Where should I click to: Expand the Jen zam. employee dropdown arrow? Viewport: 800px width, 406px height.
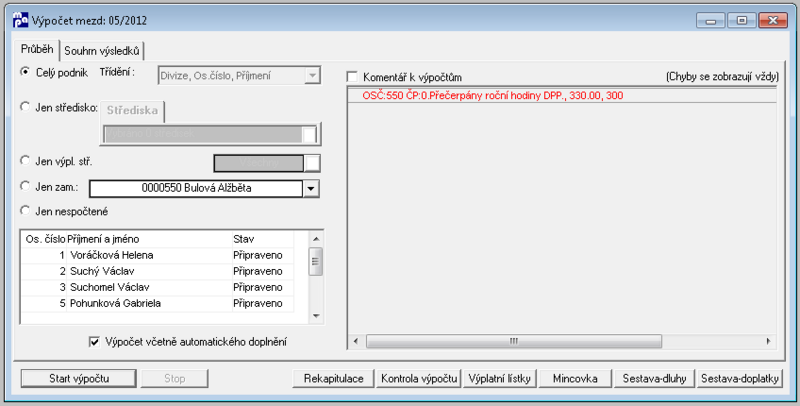tap(311, 188)
